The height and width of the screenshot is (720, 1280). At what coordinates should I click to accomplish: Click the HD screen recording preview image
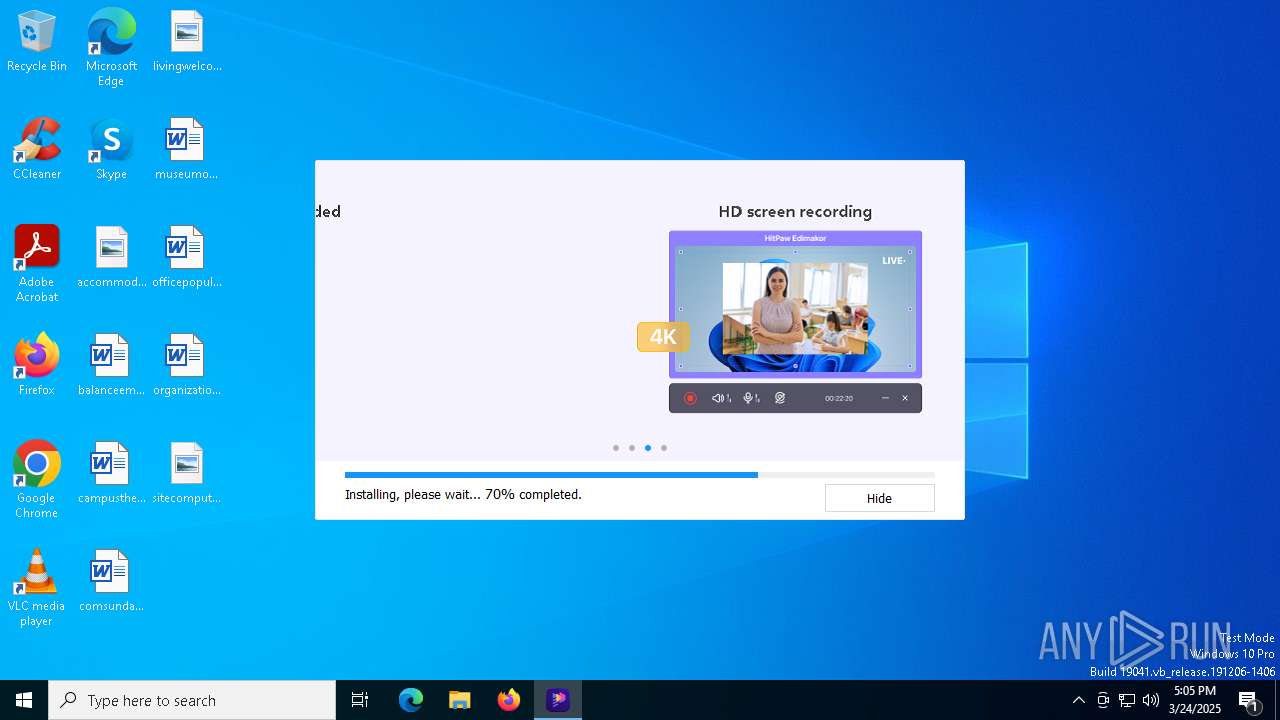[x=795, y=304]
